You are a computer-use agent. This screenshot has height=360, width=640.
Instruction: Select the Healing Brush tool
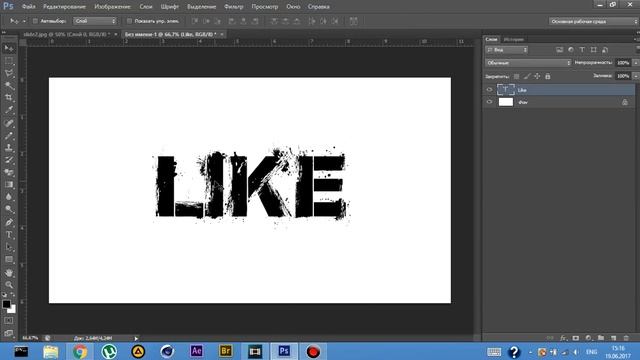coord(9,123)
